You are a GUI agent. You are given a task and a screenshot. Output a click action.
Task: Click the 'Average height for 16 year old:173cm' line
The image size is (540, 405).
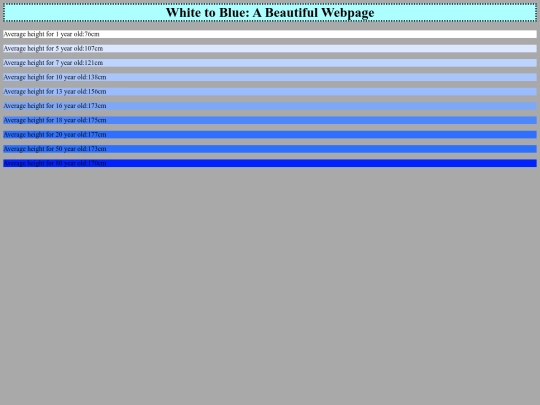(x=270, y=106)
